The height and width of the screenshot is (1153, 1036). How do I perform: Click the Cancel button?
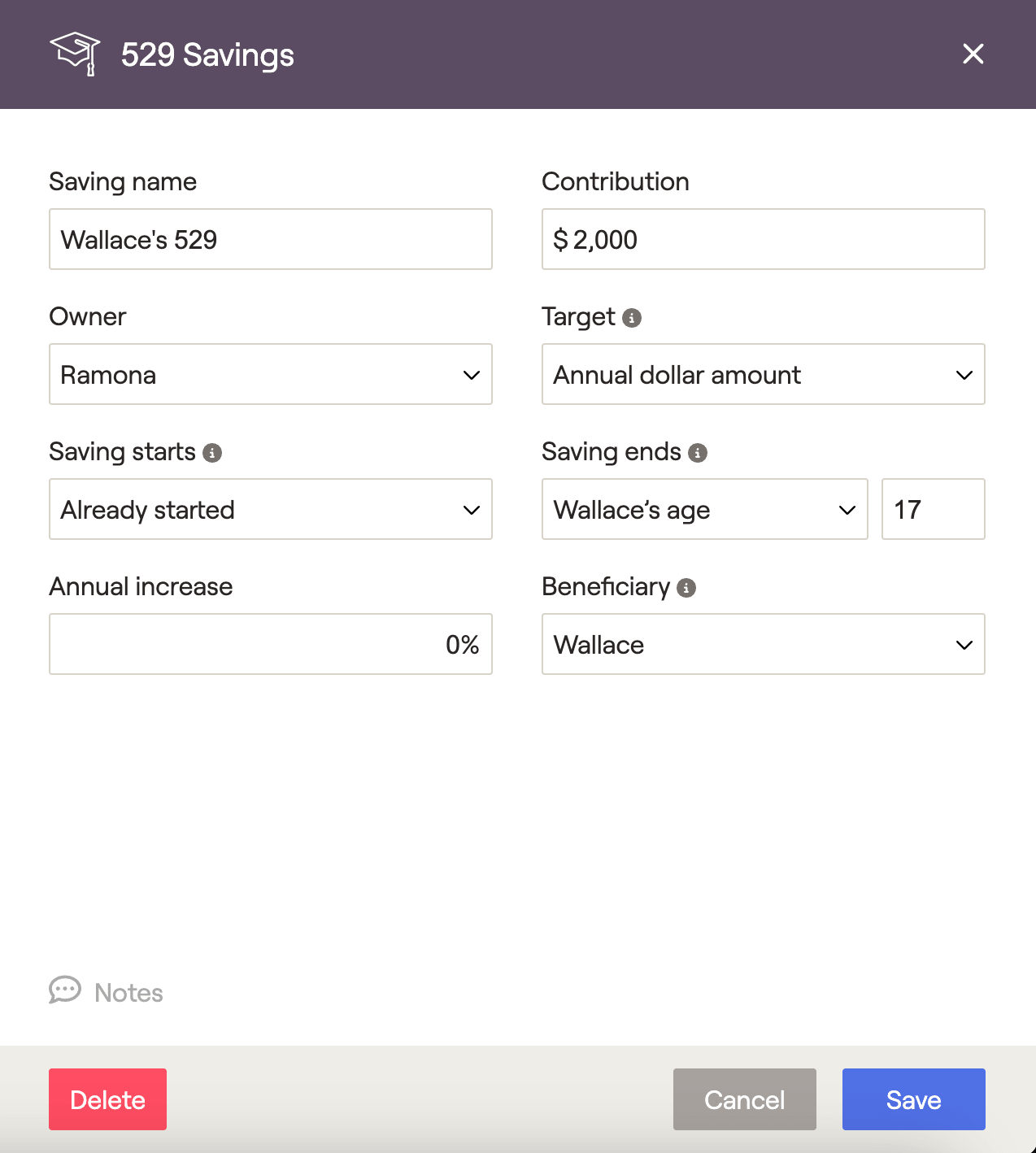(745, 1099)
